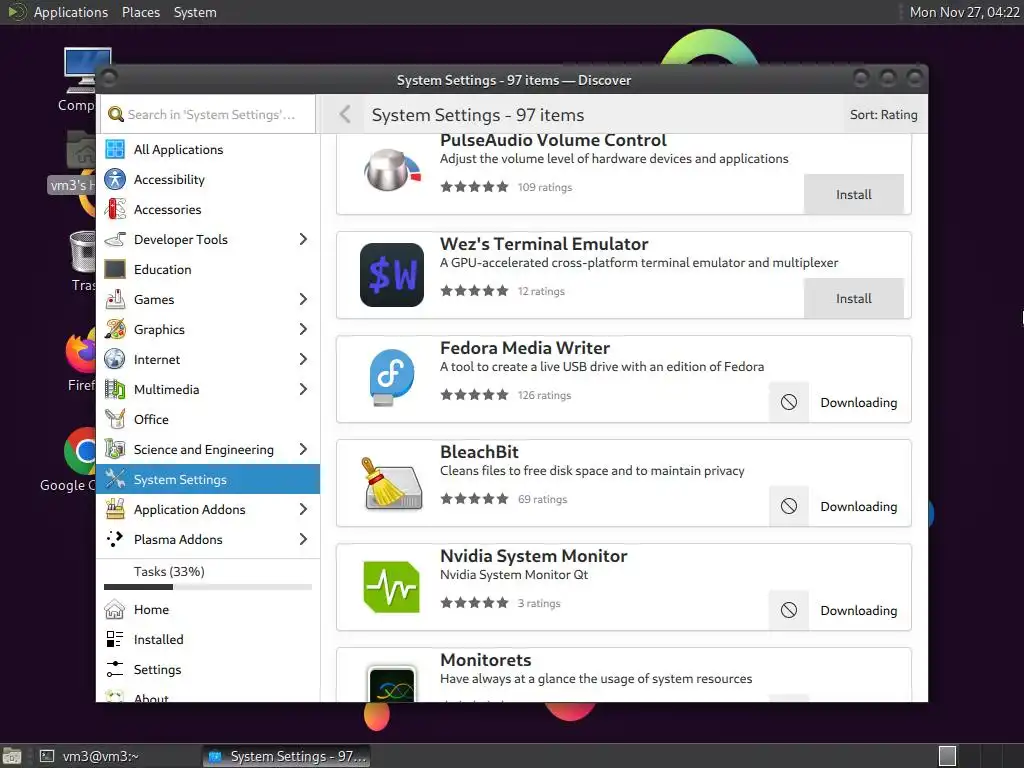Open the Places menu
The height and width of the screenshot is (768, 1024).
point(141,12)
